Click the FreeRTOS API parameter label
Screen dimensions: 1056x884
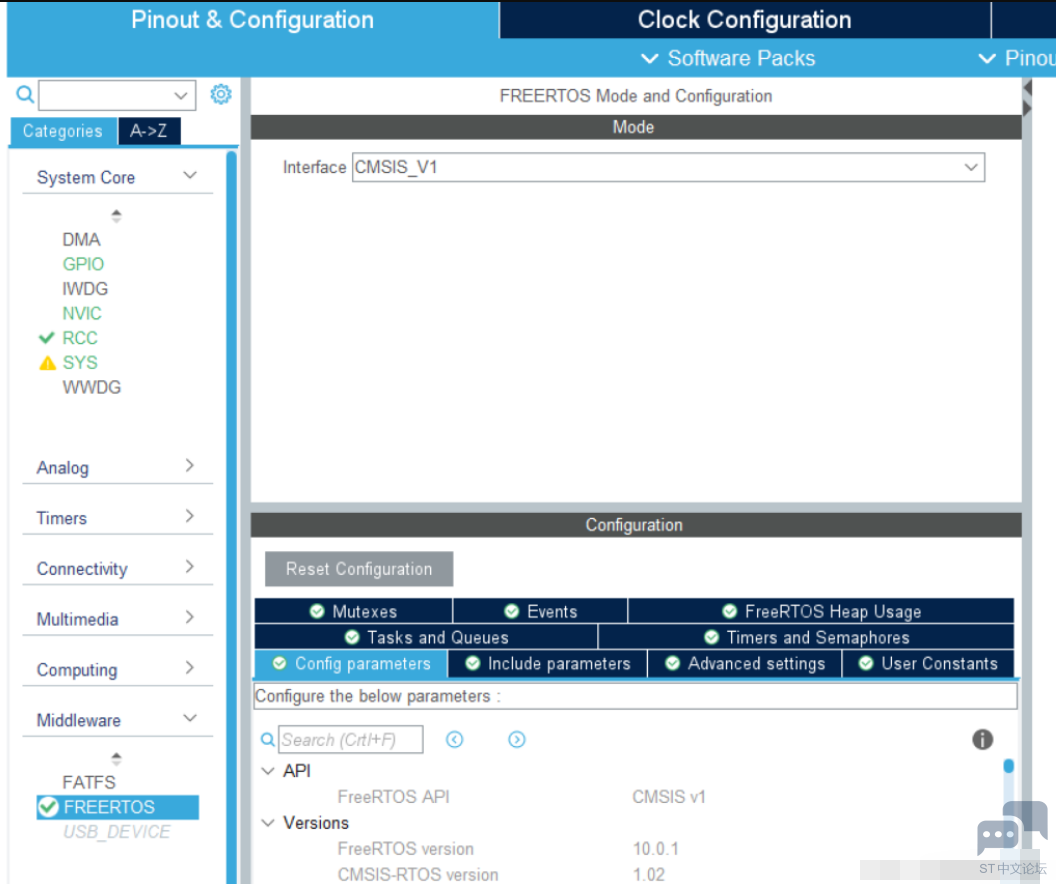point(393,797)
